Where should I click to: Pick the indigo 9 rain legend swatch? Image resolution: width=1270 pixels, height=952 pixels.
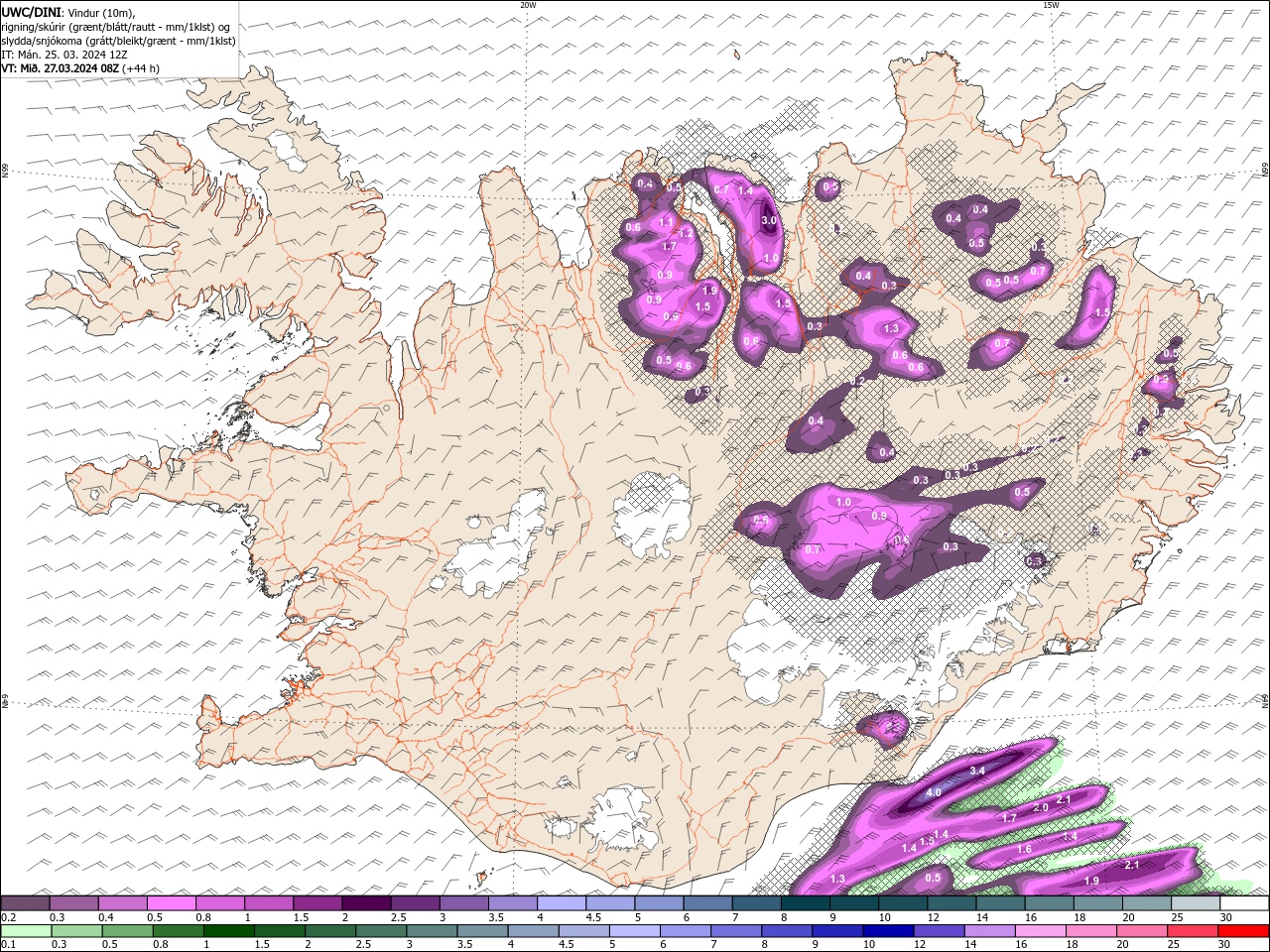[837, 931]
